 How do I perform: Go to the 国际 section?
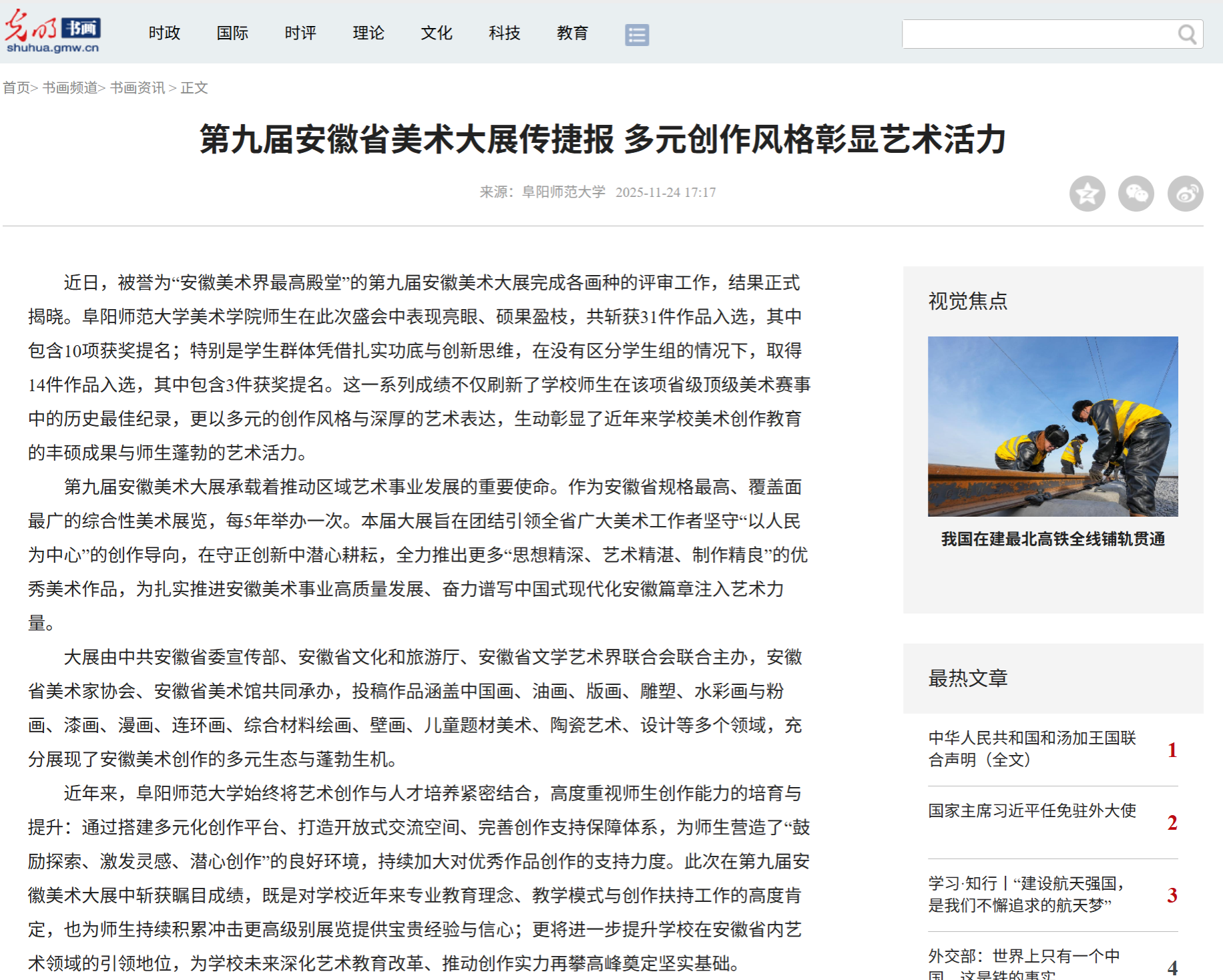point(232,33)
